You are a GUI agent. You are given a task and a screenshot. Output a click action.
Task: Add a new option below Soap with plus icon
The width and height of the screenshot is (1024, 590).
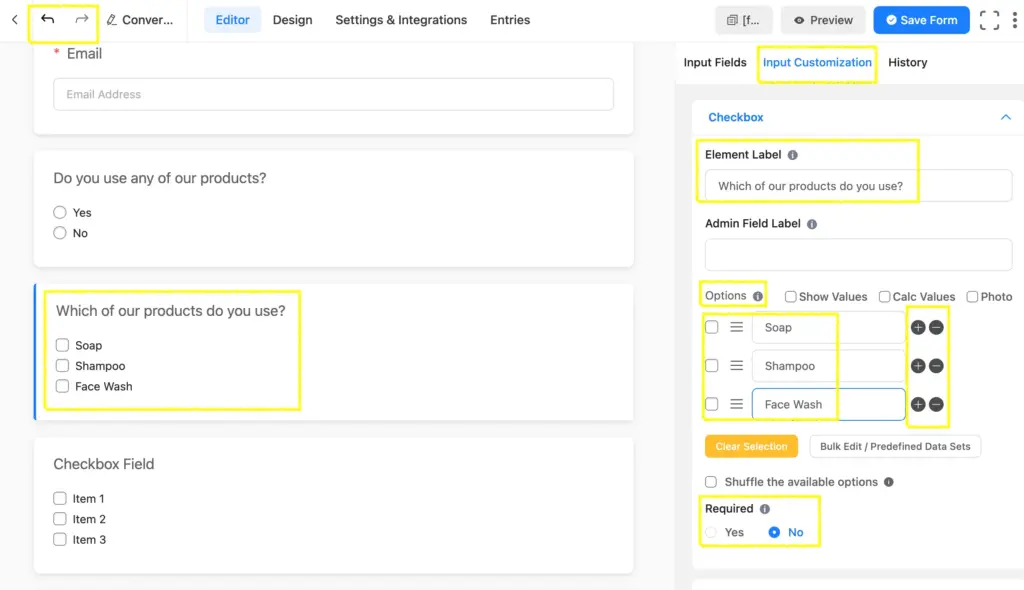coord(917,327)
